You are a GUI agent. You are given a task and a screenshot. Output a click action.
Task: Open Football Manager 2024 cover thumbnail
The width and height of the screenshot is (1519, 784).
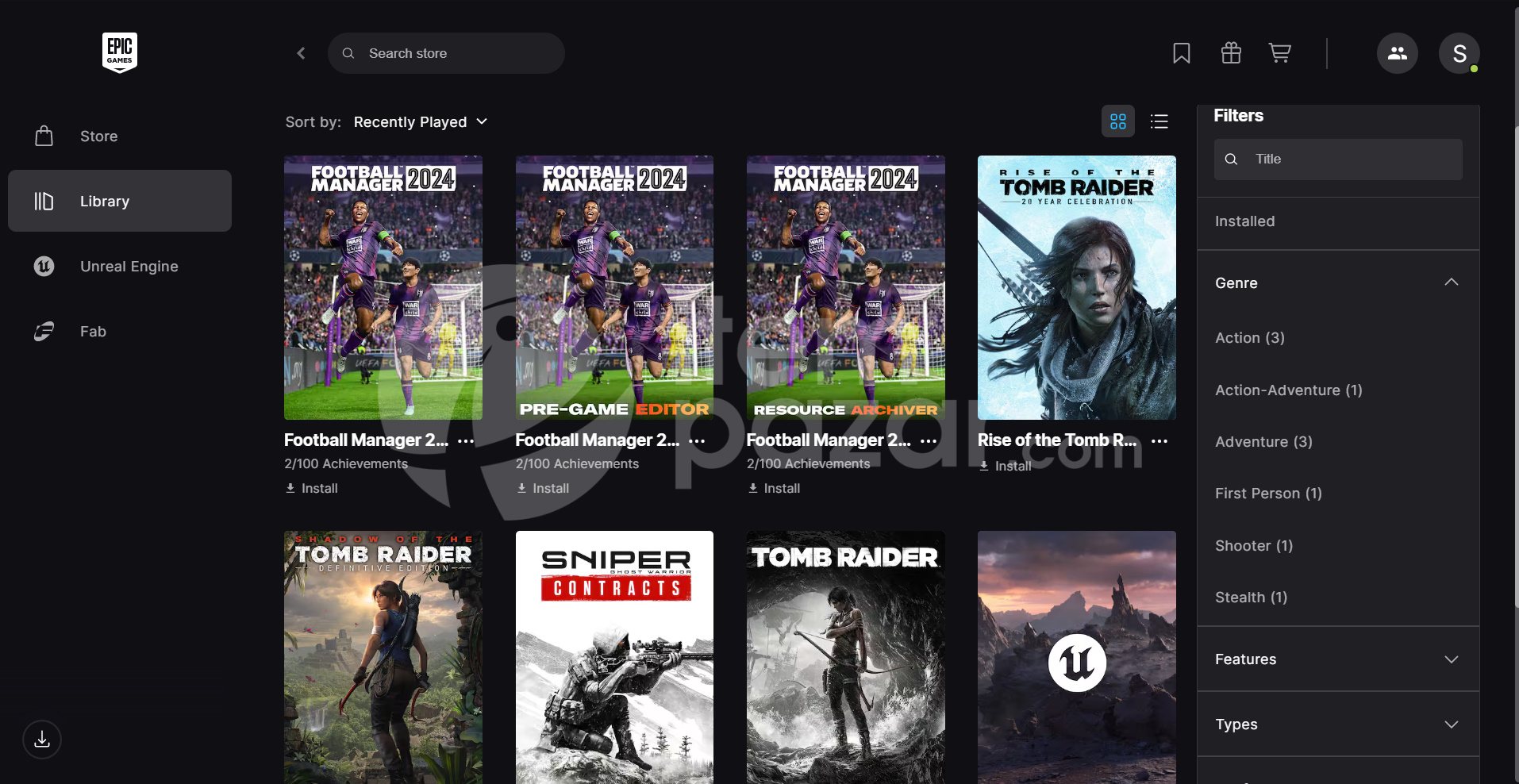point(383,287)
